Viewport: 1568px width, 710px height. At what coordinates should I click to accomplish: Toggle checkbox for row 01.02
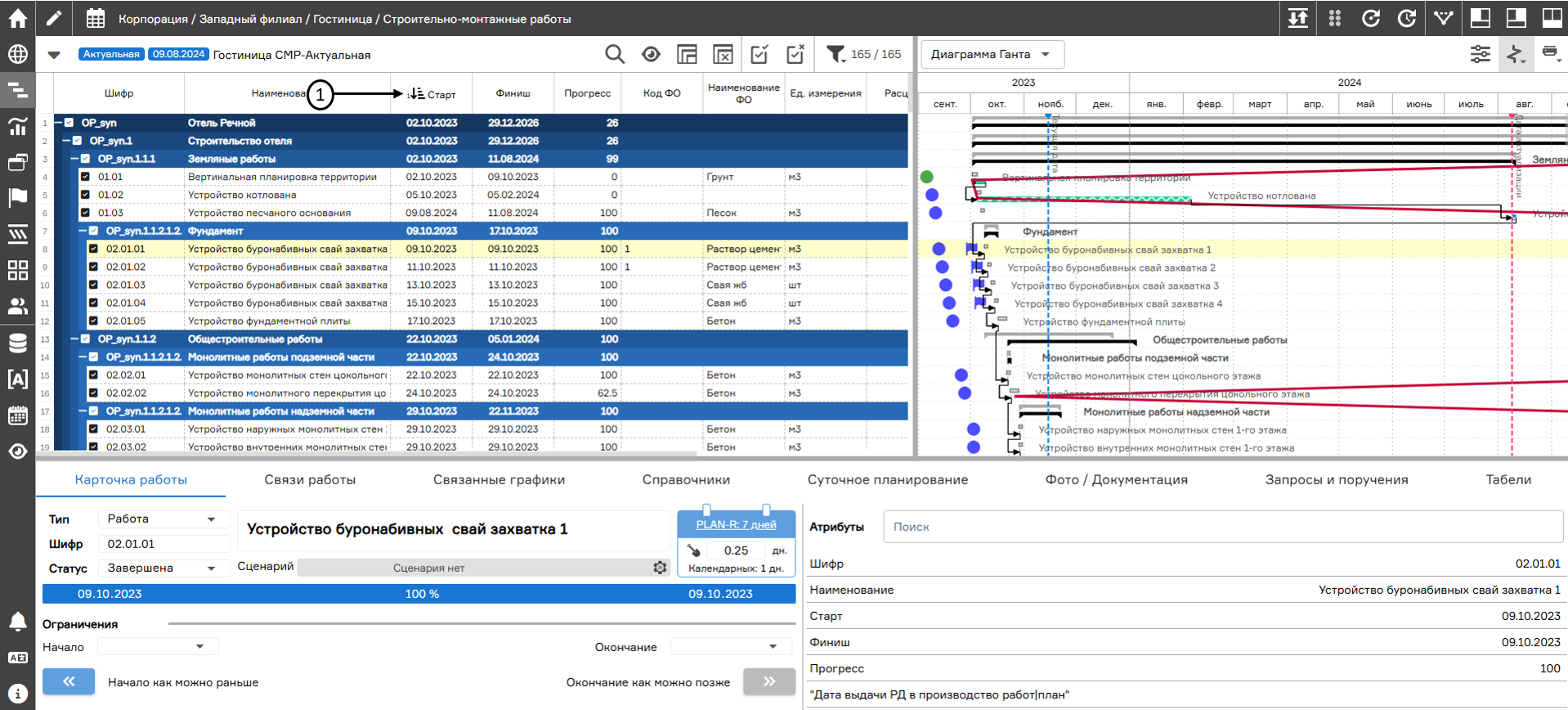(85, 195)
